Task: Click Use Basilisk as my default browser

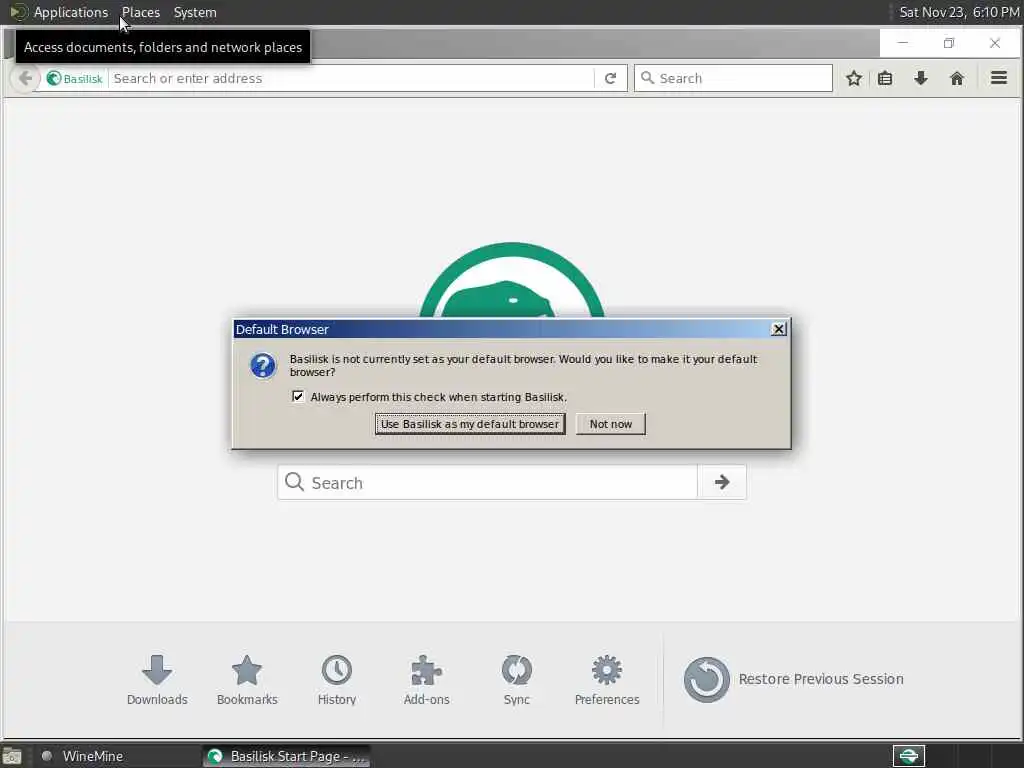Action: point(470,424)
